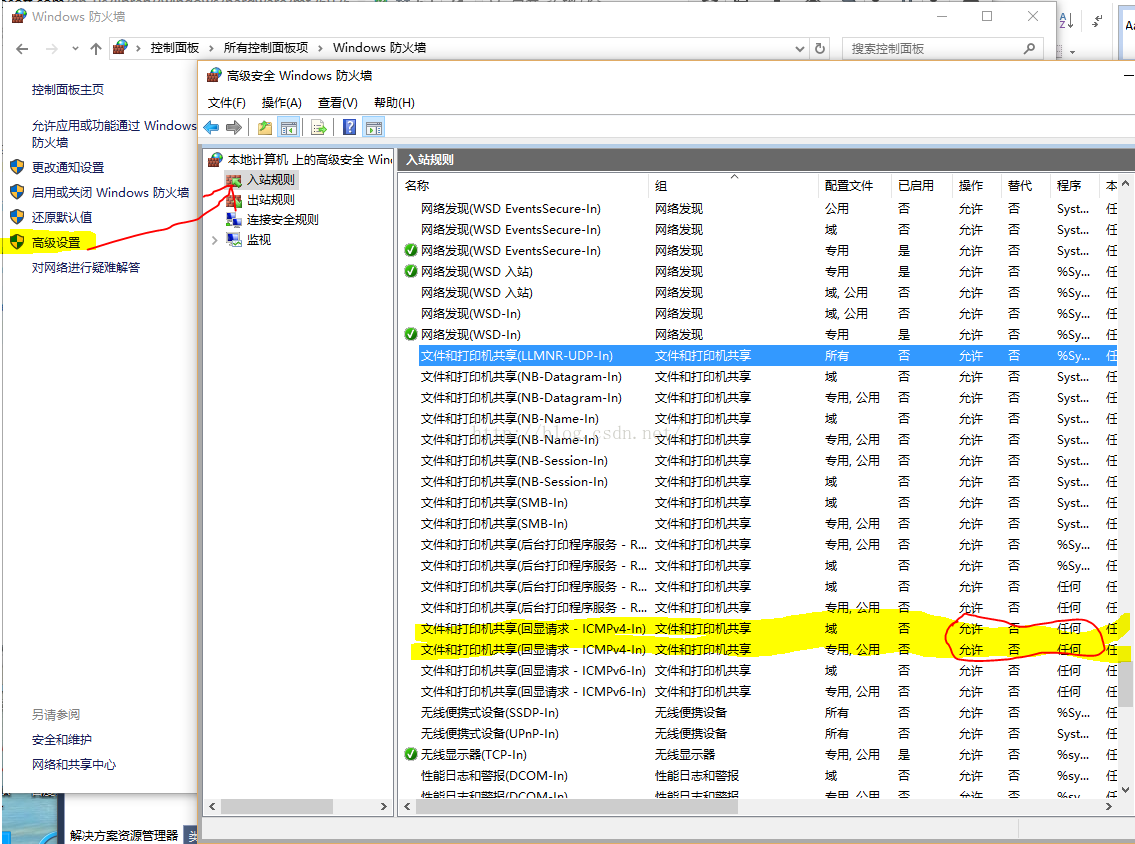Click green check of 无线显示器(TCP-In) rule
This screenshot has height=844, width=1135.
tap(411, 754)
